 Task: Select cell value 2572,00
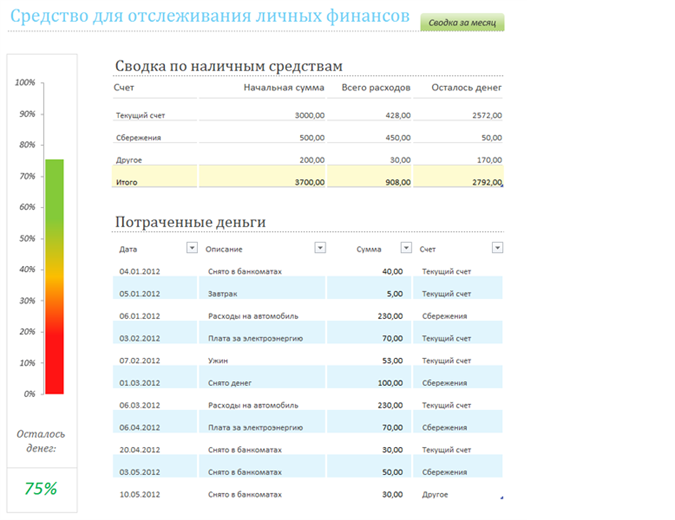tap(487, 115)
